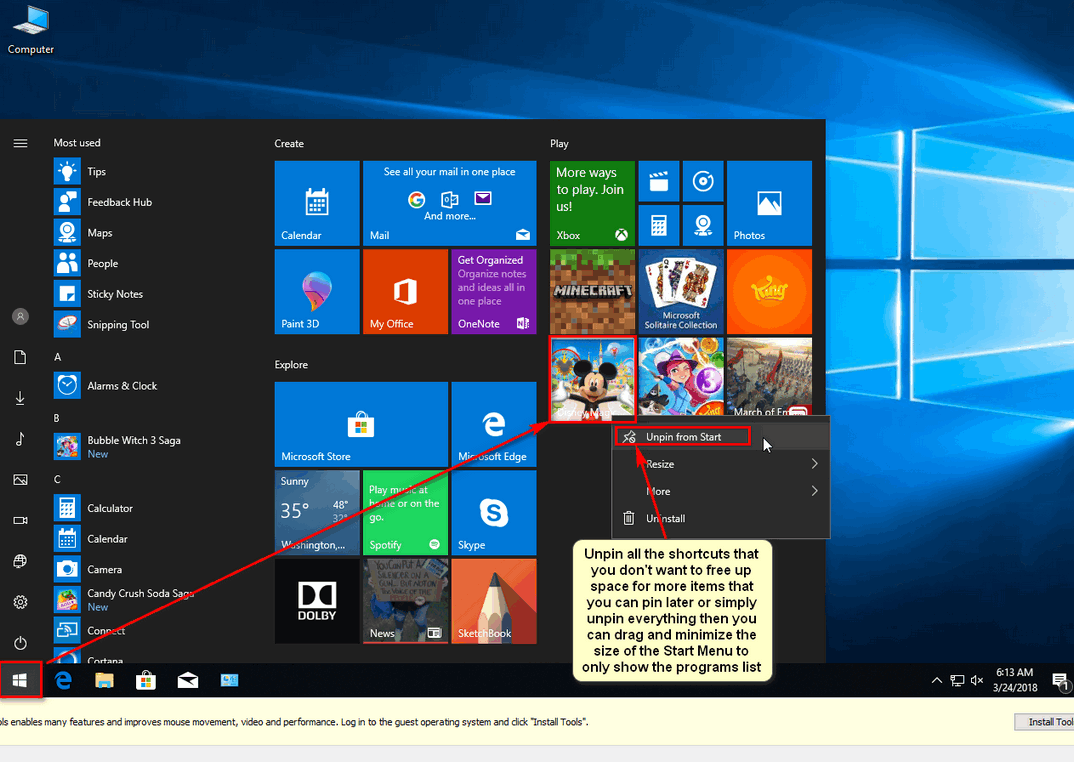Launch Microsoft Edge from the taskbar
Screen dimensions: 1074x762
click(63, 680)
